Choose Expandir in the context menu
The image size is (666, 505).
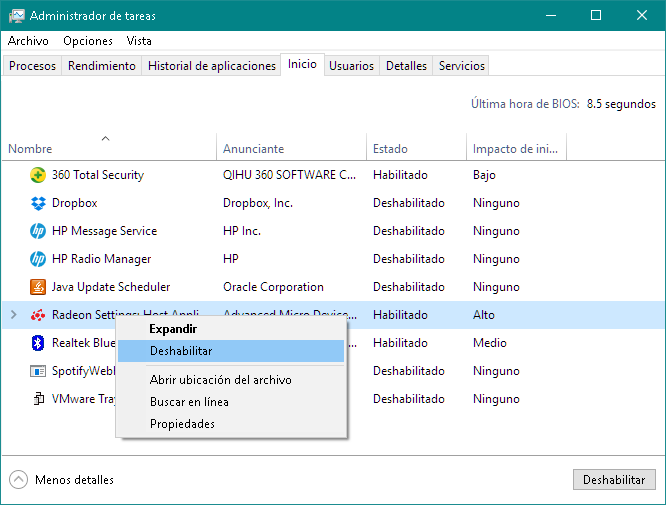pos(173,328)
